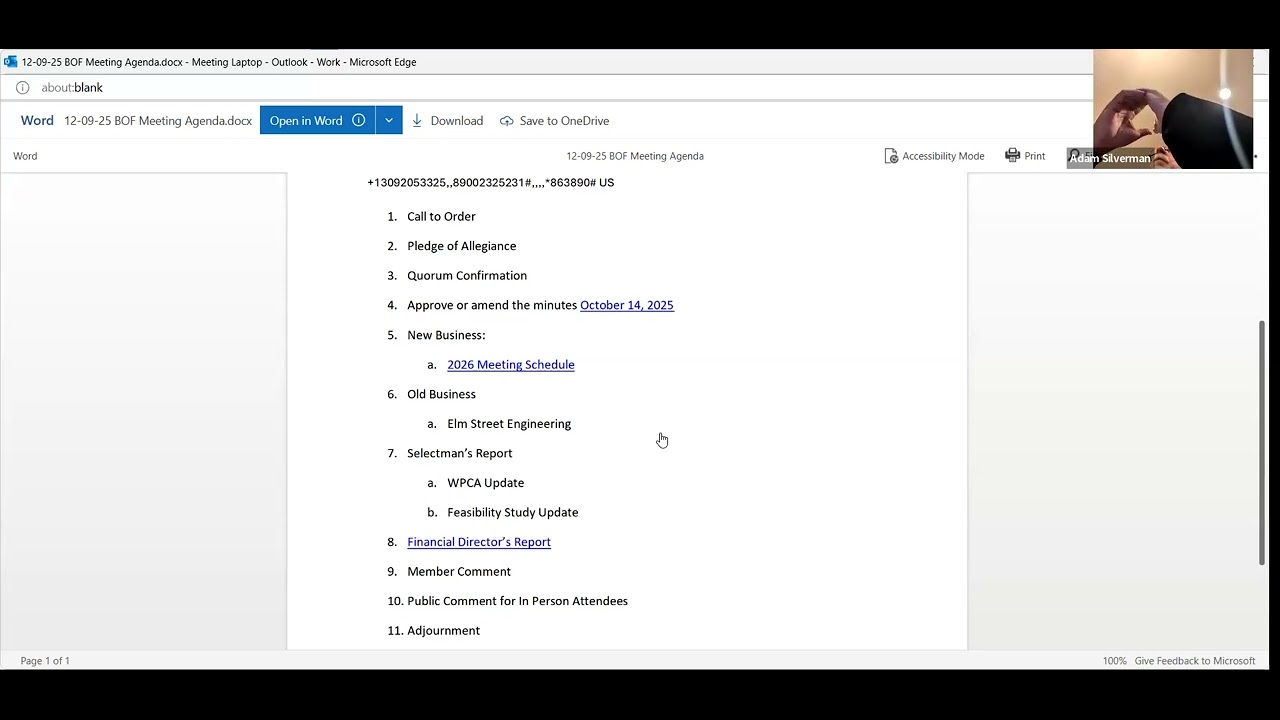
Task: Click Approve or amend the minutes text
Action: (x=492, y=305)
